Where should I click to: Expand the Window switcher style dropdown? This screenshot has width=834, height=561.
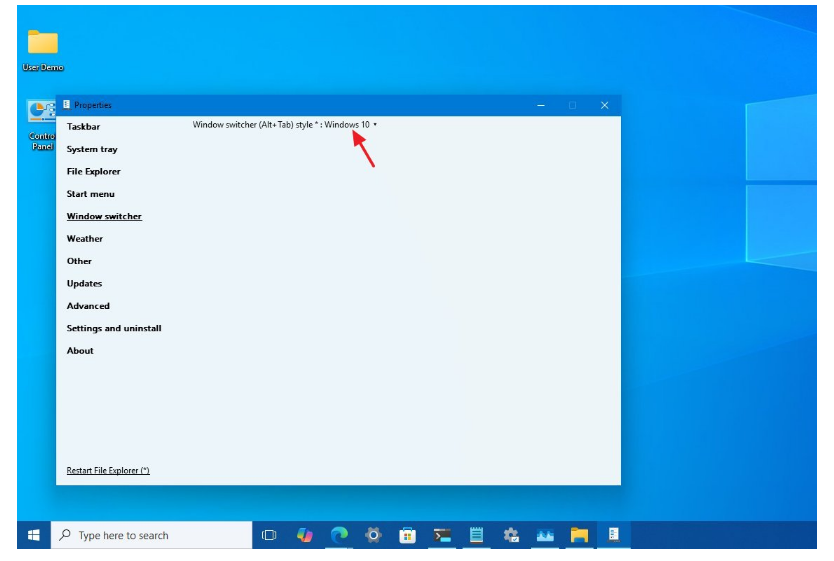tap(350, 125)
